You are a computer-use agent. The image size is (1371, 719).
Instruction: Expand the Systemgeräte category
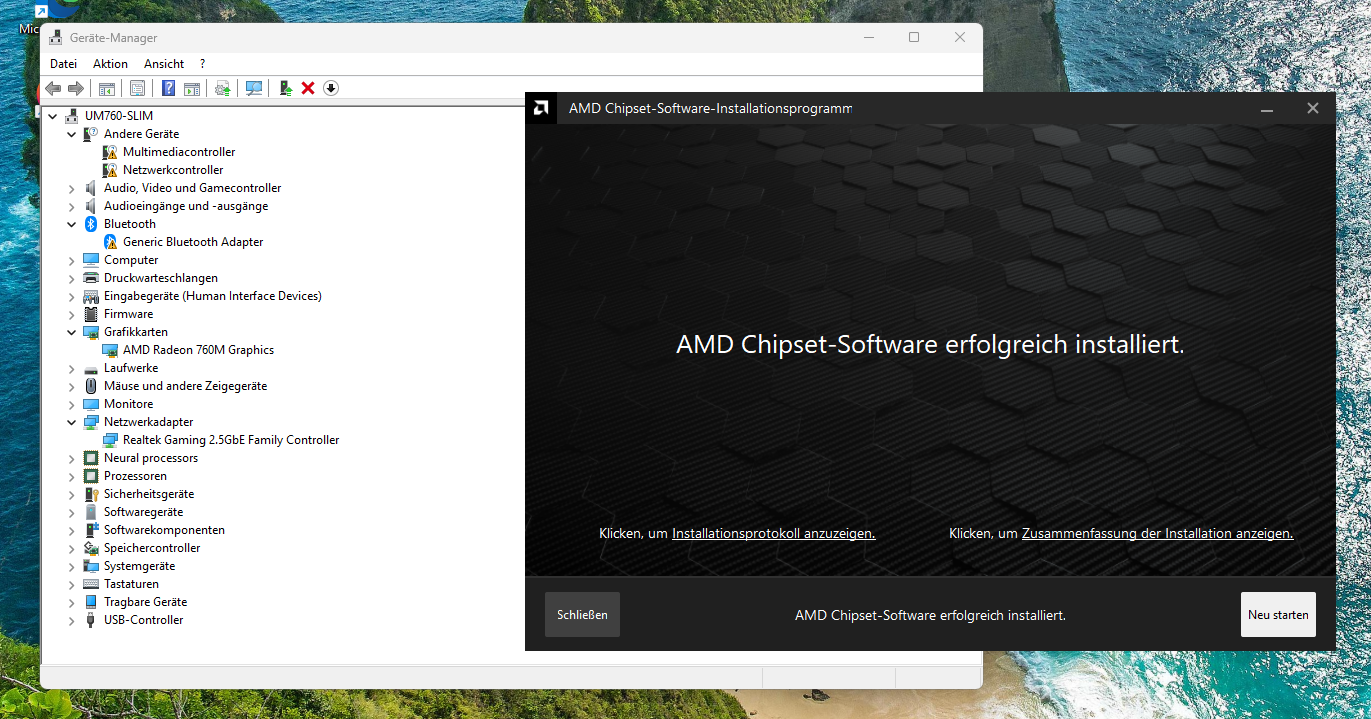pyautogui.click(x=72, y=566)
